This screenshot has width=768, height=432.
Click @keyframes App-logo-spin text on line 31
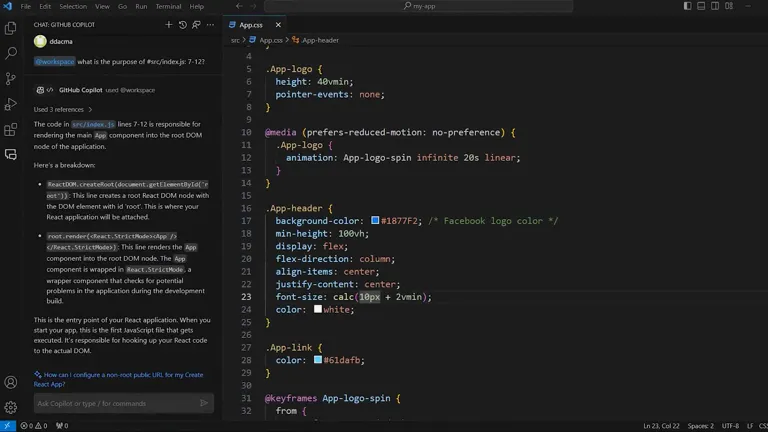[x=328, y=398]
